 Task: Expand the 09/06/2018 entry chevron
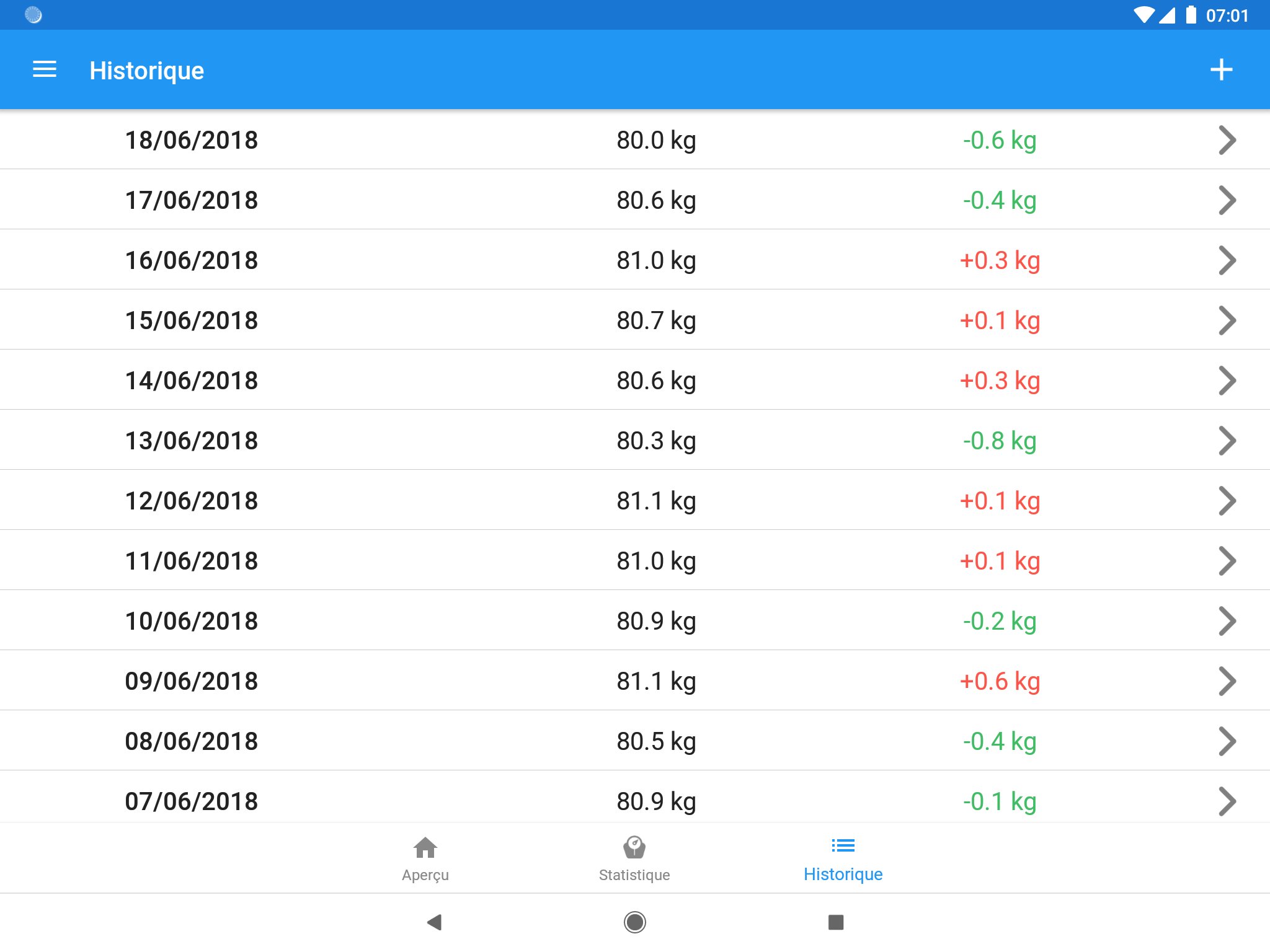pos(1227,681)
